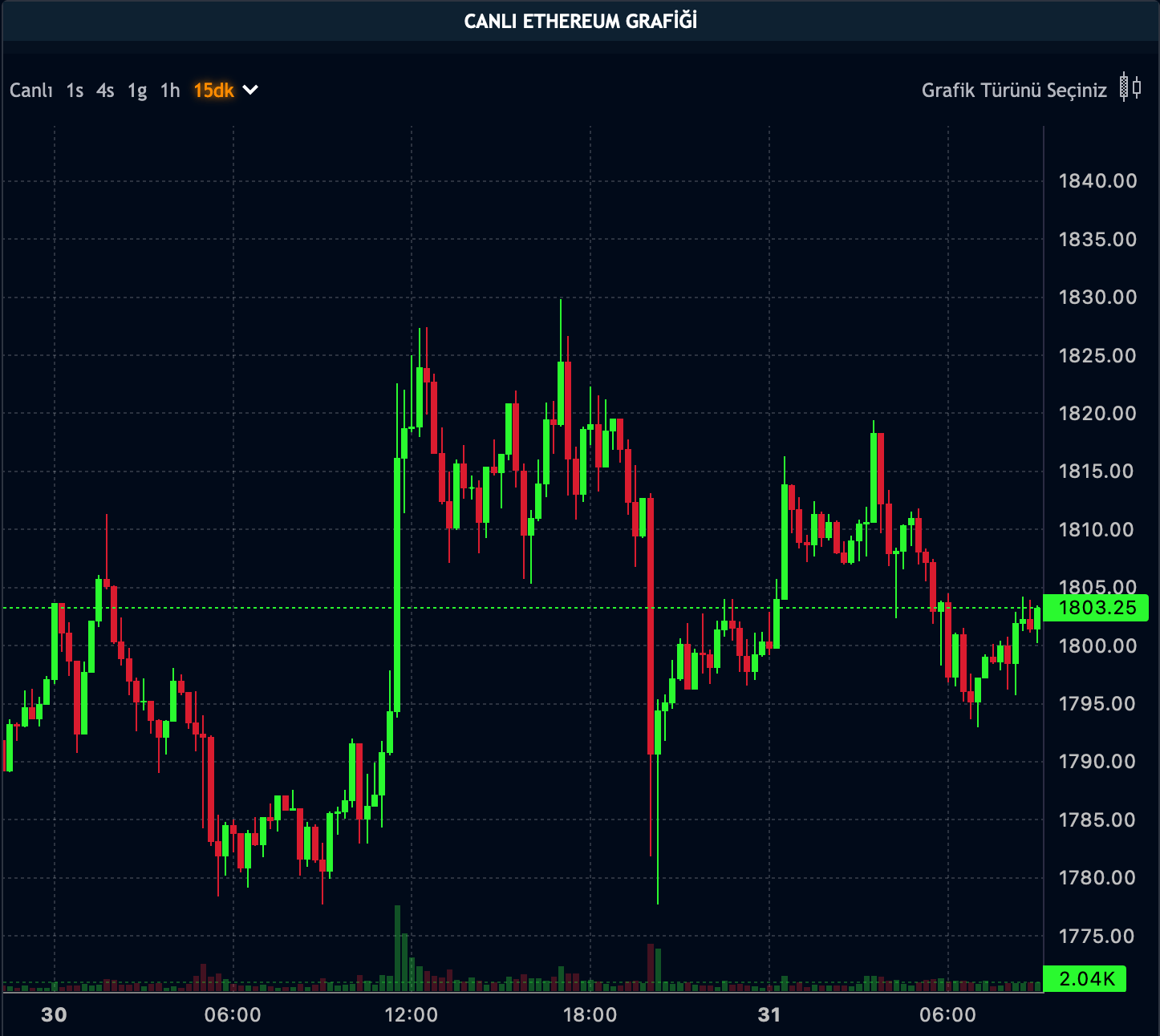This screenshot has height=1036, width=1160.
Task: Click the 1825.00 price axis label
Action: pos(1097,355)
